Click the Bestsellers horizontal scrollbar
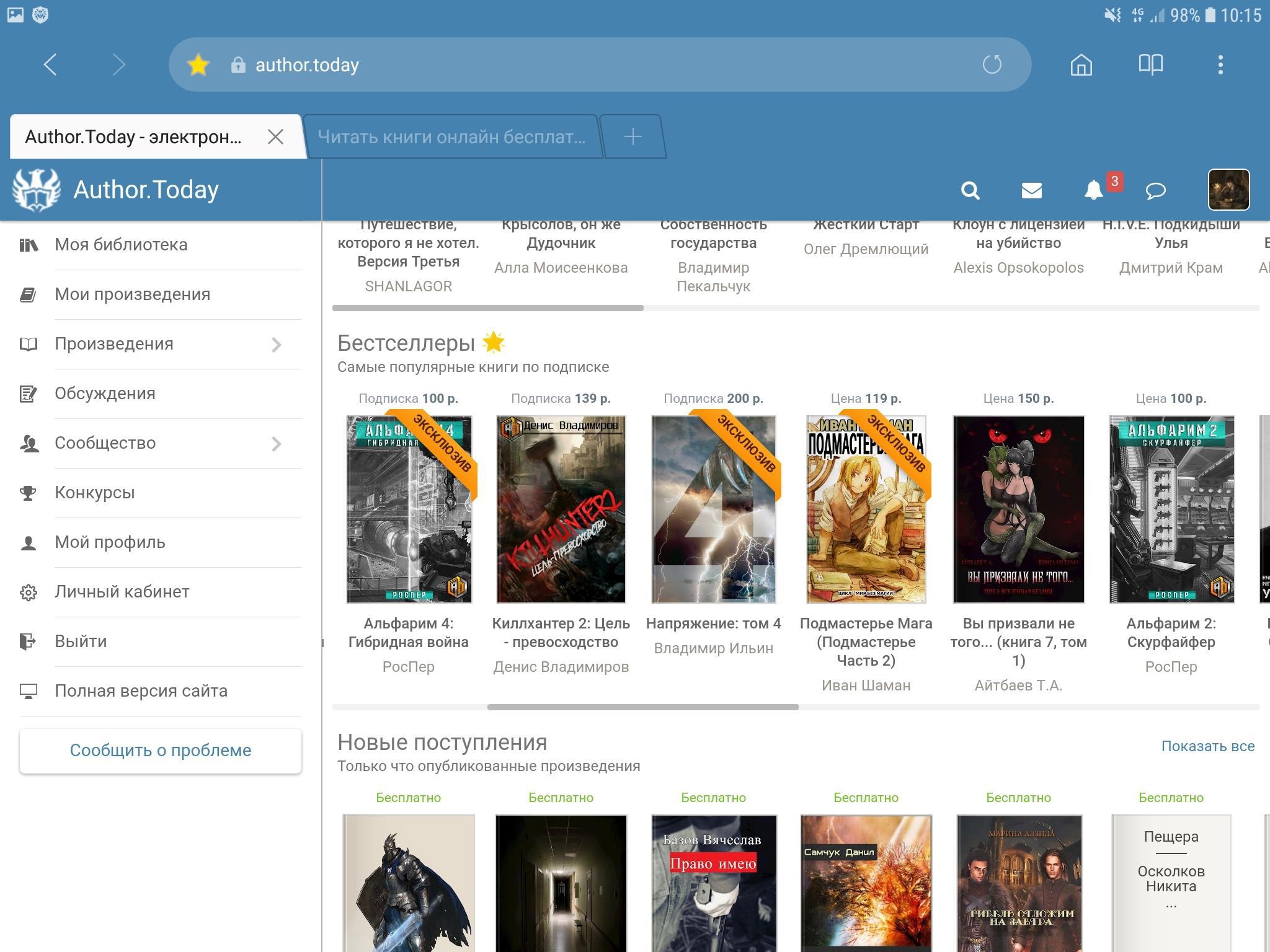Image resolution: width=1270 pixels, height=952 pixels. tap(642, 707)
